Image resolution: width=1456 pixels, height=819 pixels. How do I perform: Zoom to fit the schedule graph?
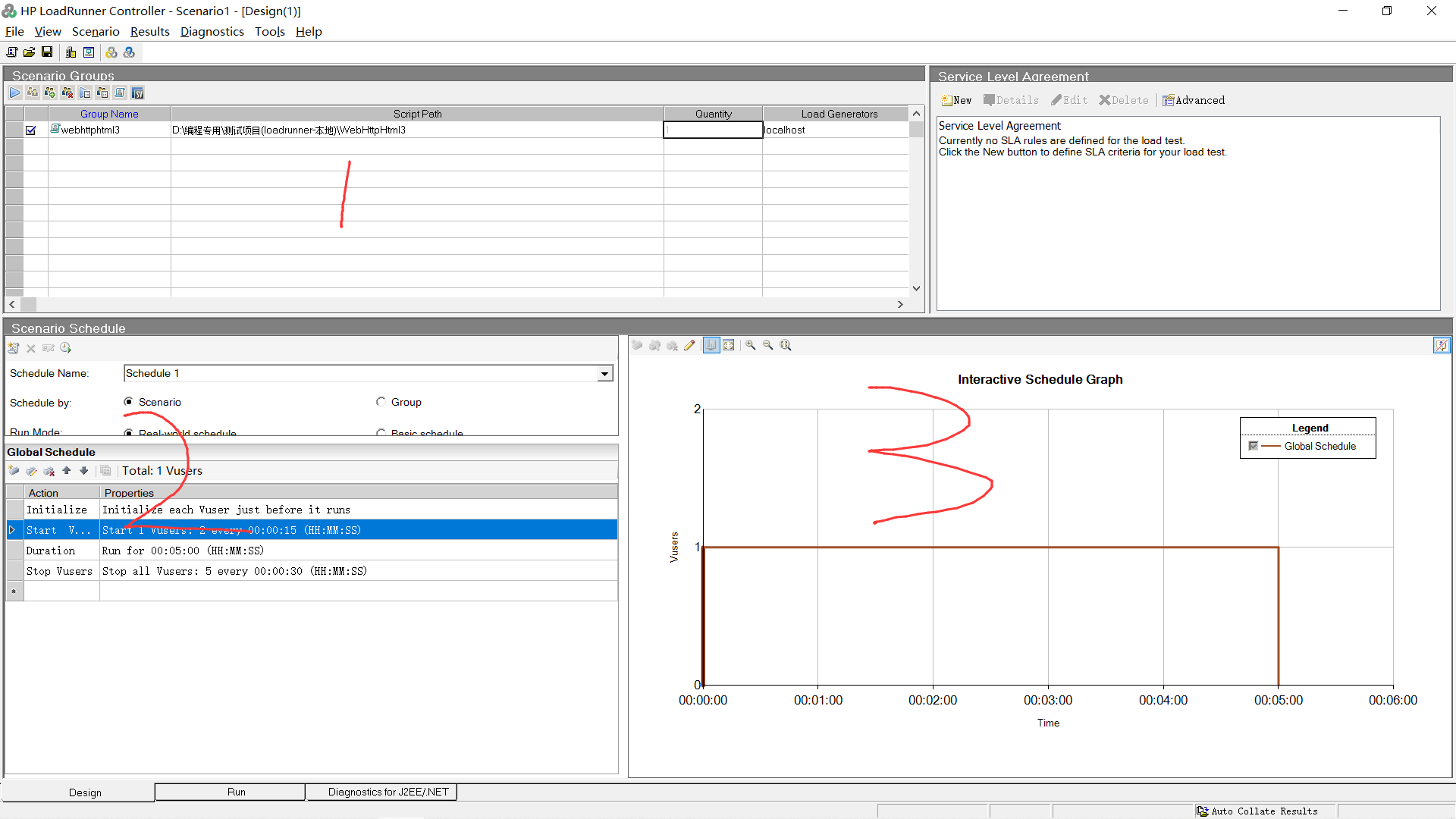(x=786, y=345)
